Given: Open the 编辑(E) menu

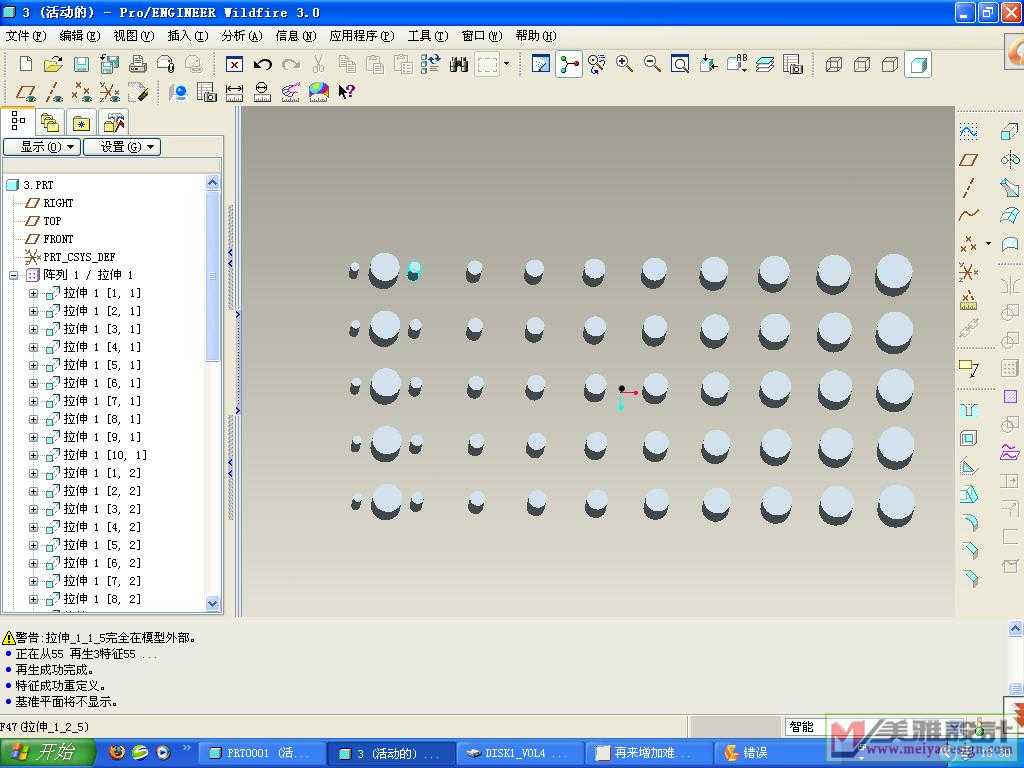Looking at the screenshot, I should (80, 36).
